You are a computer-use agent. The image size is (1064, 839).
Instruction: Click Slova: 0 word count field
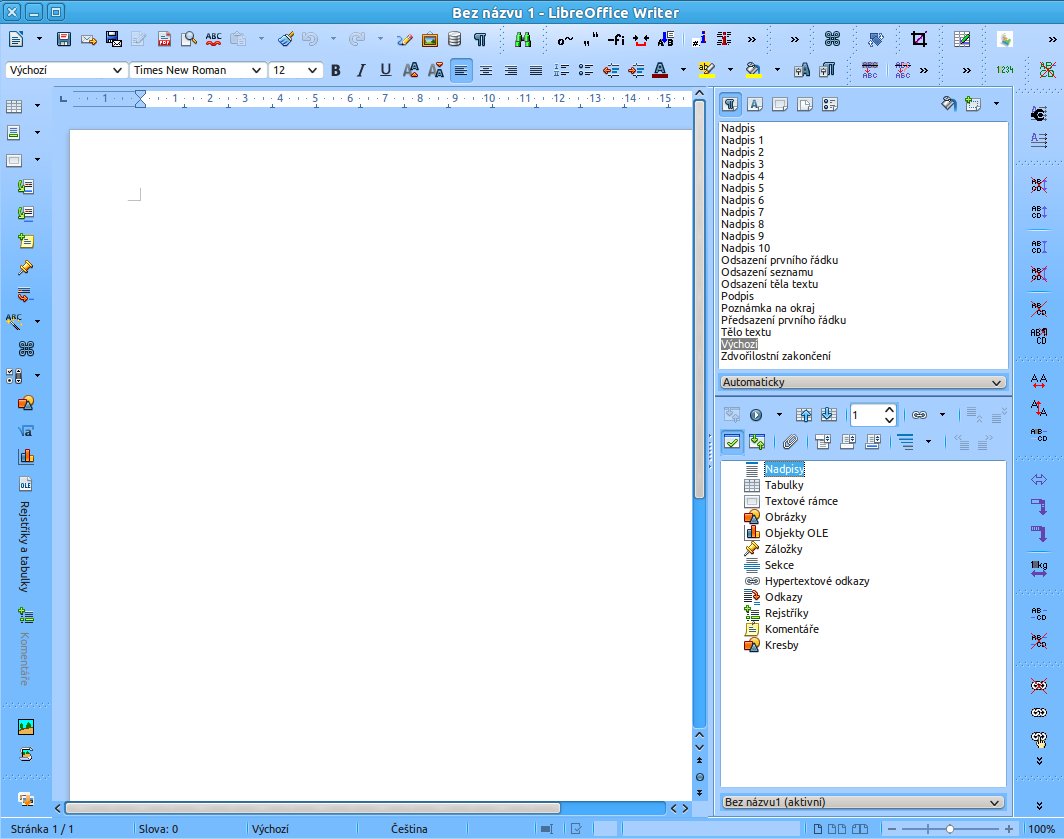tap(158, 829)
